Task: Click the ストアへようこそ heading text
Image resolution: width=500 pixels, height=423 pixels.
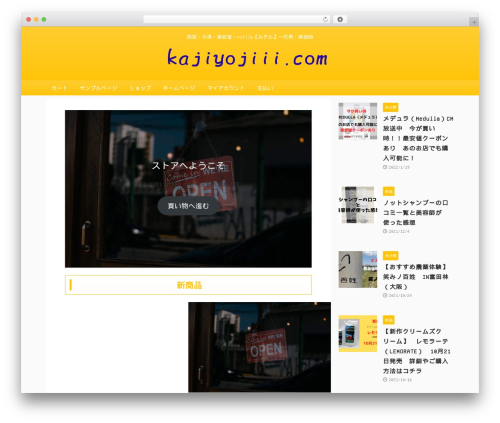Action: pos(188,165)
